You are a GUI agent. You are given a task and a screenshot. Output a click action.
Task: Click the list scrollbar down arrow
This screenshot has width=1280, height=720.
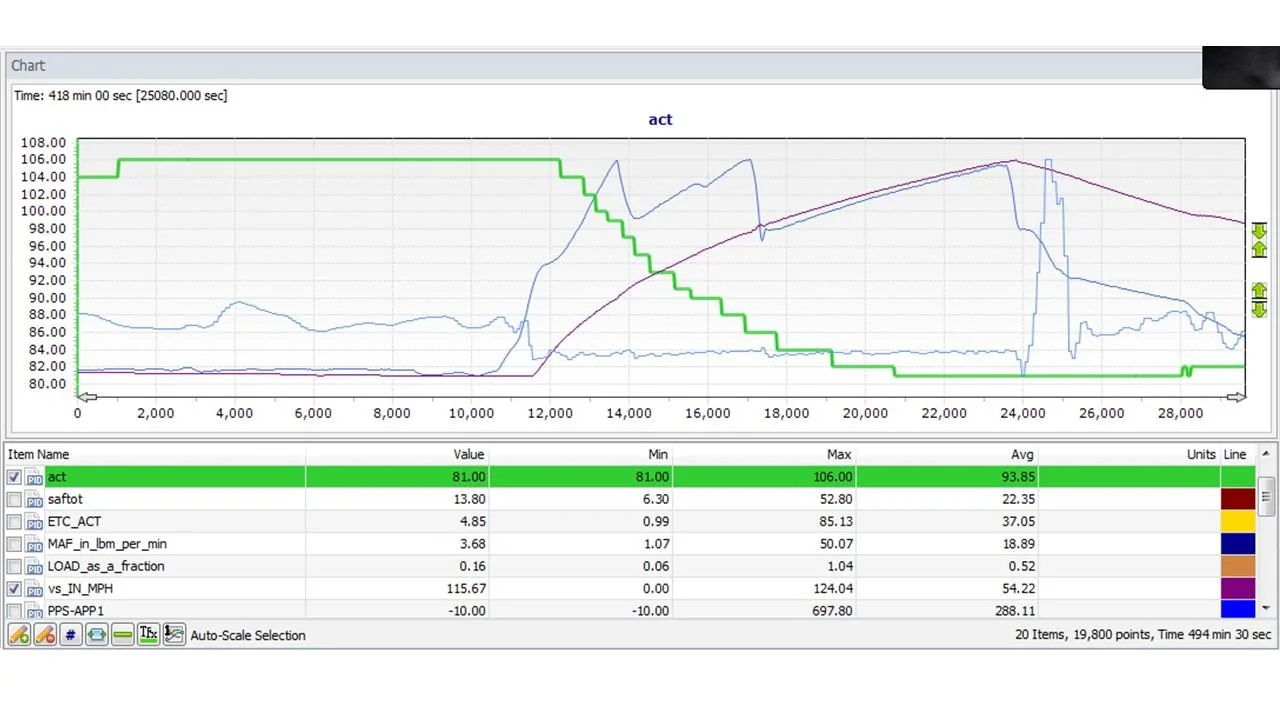[1266, 607]
